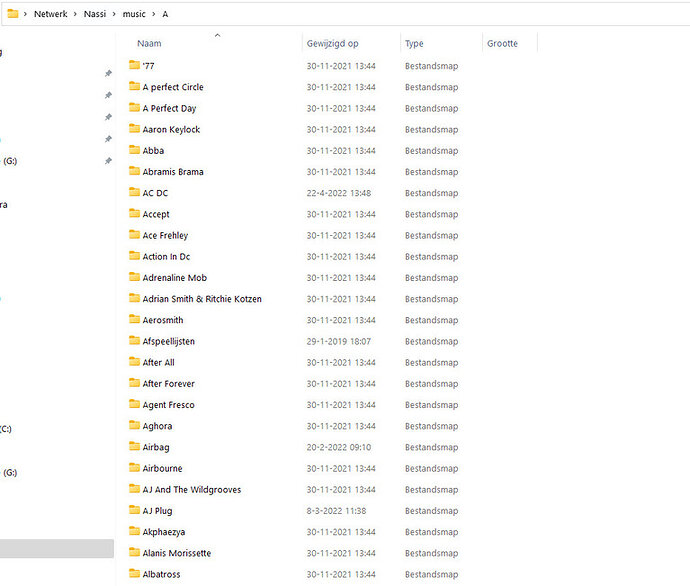This screenshot has width=690, height=586.
Task: Expand the chevron after Netwerk in path
Action: click(75, 14)
